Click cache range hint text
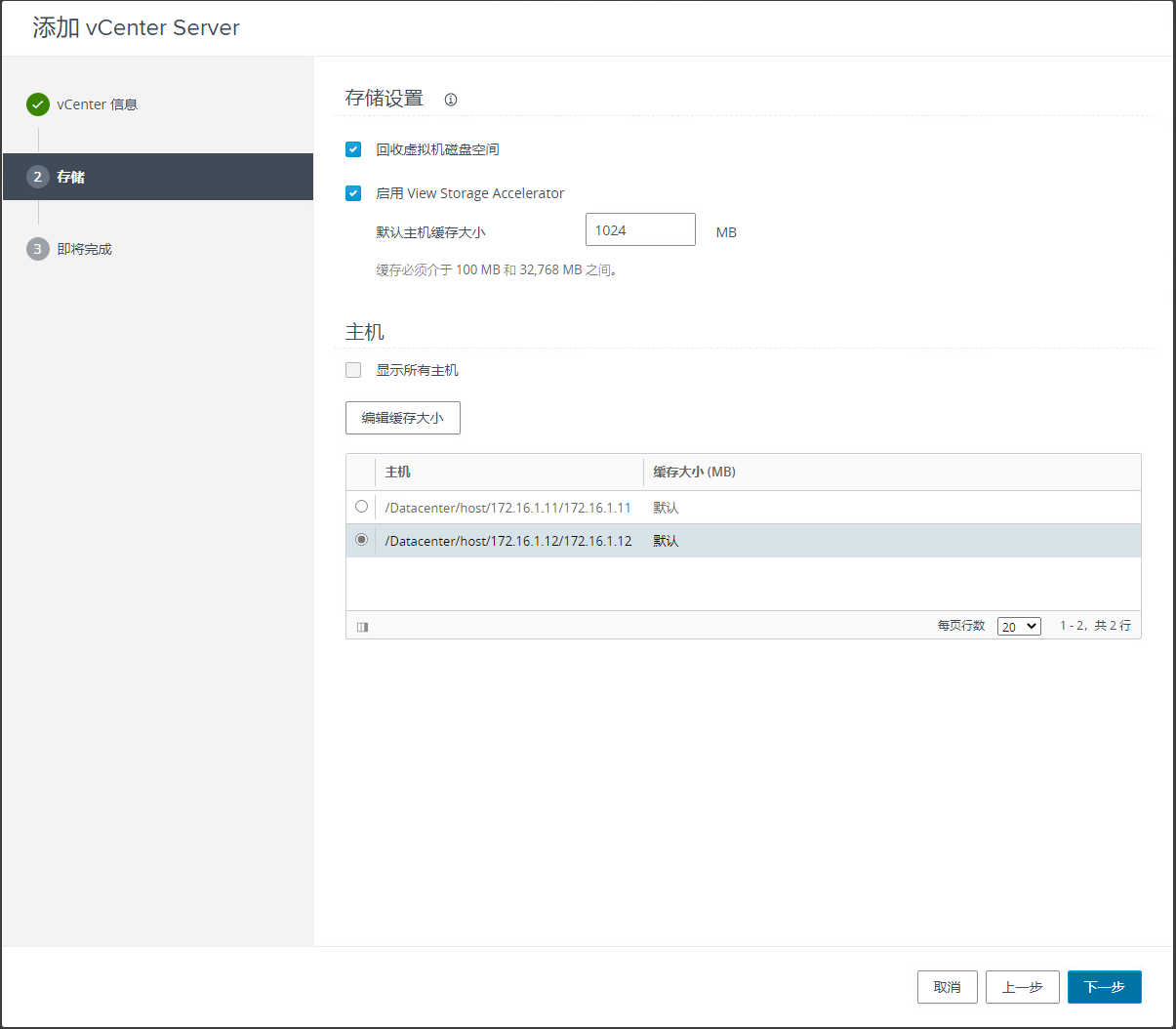 point(499,269)
